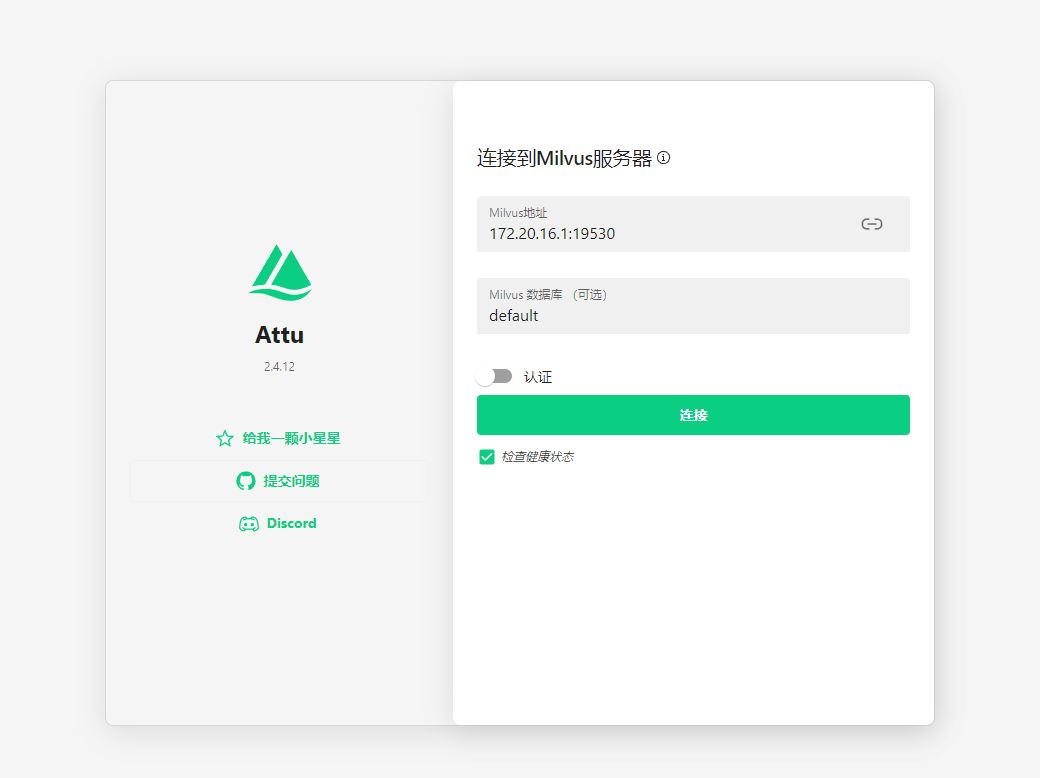Viewport: 1040px width, 778px height.
Task: Click the info icon next to the 连接到Milvus服务器 heading
Action: tap(663, 158)
